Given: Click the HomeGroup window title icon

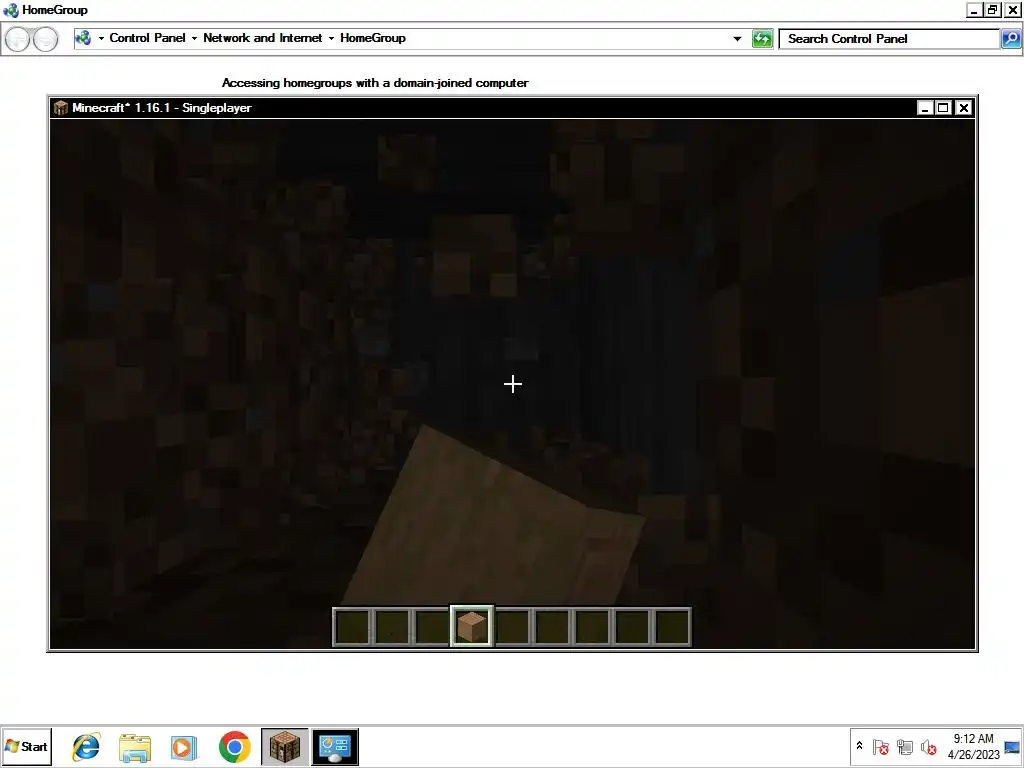Looking at the screenshot, I should tap(10, 10).
